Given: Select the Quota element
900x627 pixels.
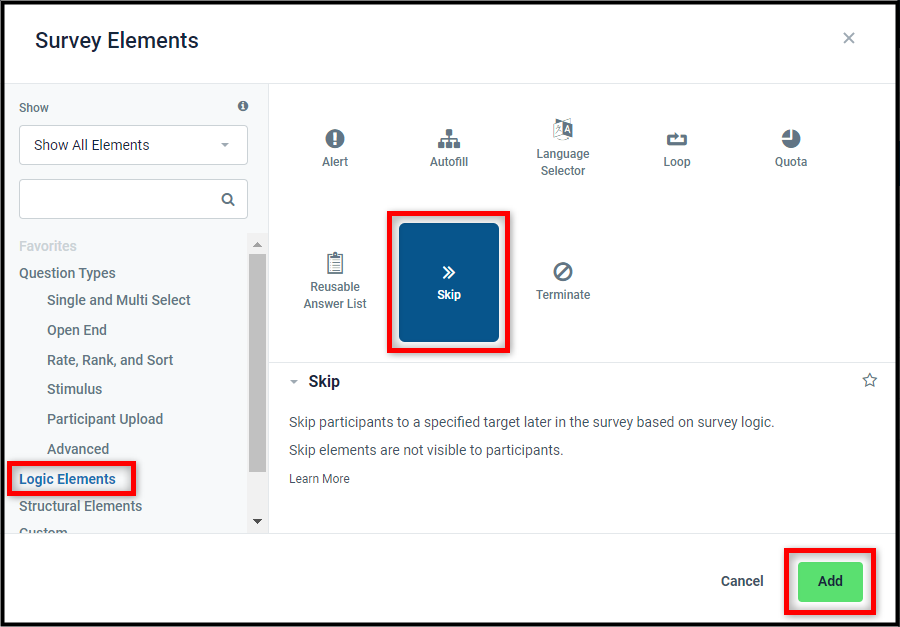Looking at the screenshot, I should click(x=790, y=148).
